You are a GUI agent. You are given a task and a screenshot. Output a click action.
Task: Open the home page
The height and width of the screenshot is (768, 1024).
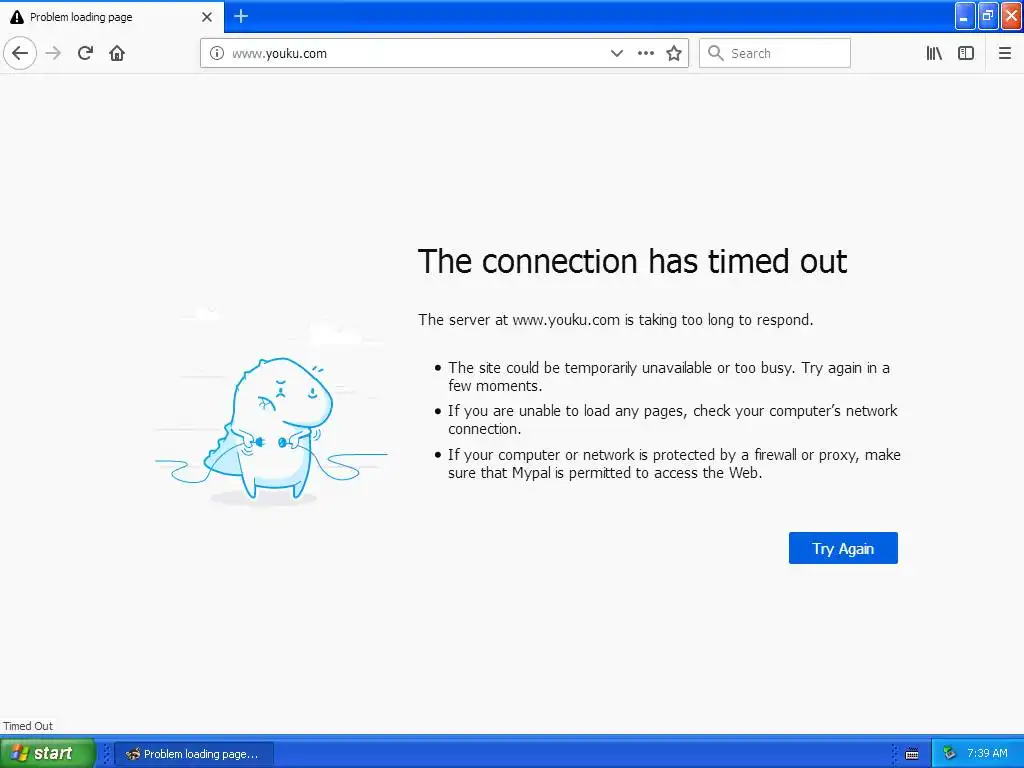[x=117, y=53]
